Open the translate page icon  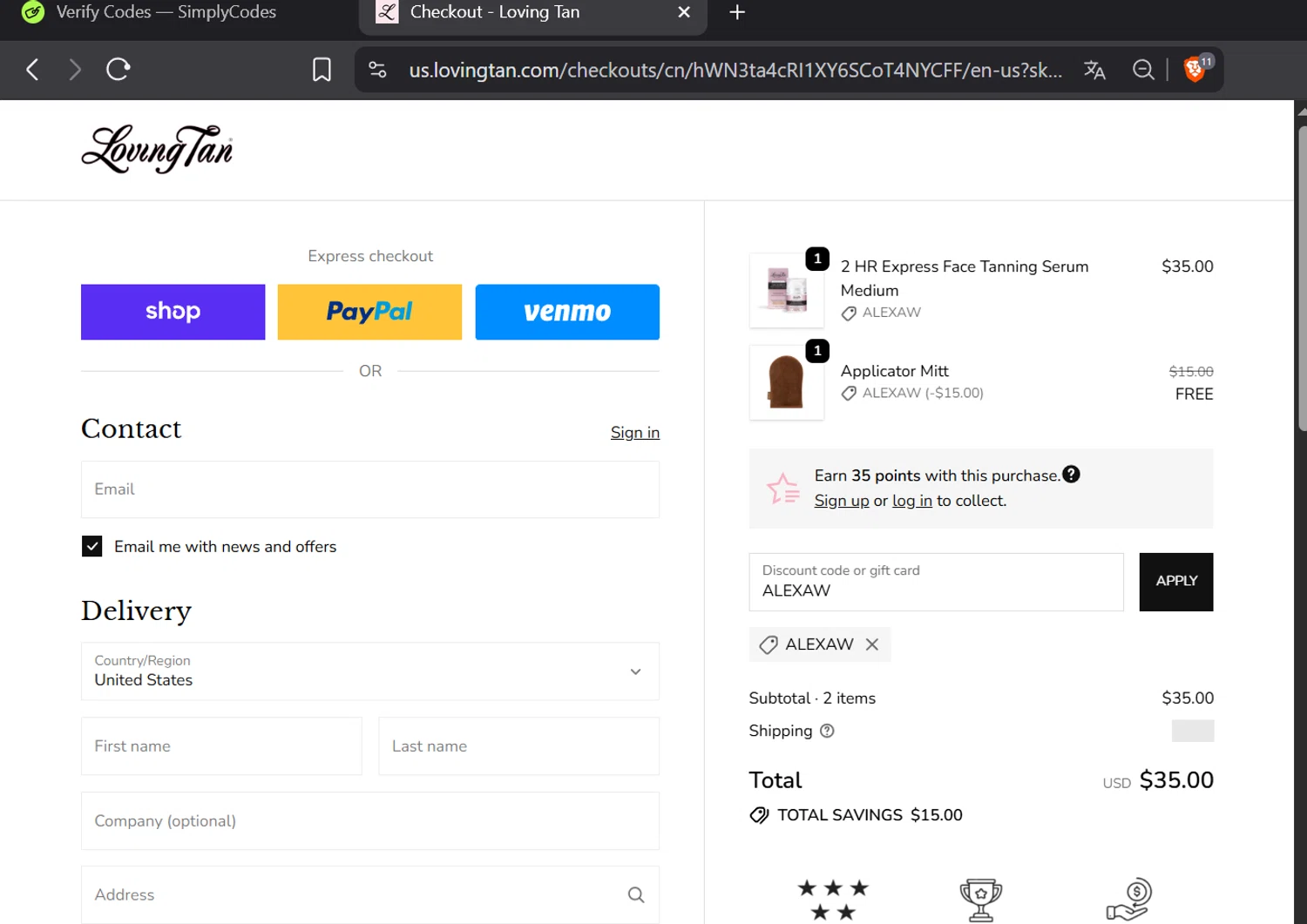1094,70
